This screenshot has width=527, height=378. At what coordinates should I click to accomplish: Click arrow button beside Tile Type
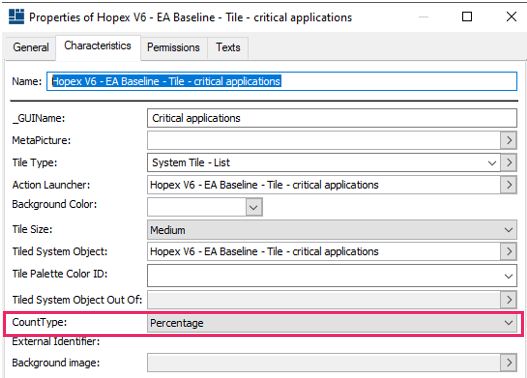point(509,163)
